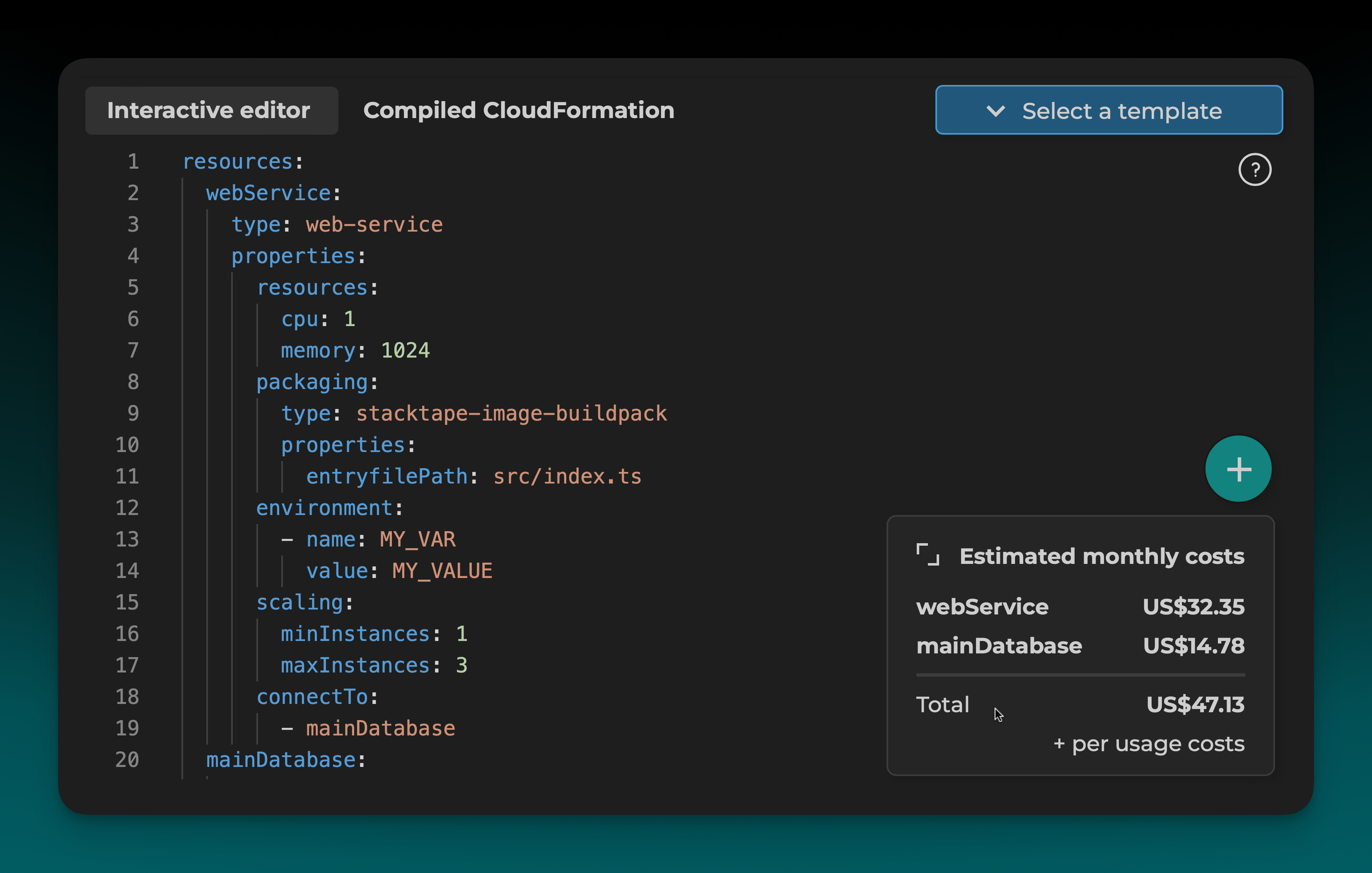Select the US$32.35 cost value
1372x873 pixels.
pos(1193,606)
